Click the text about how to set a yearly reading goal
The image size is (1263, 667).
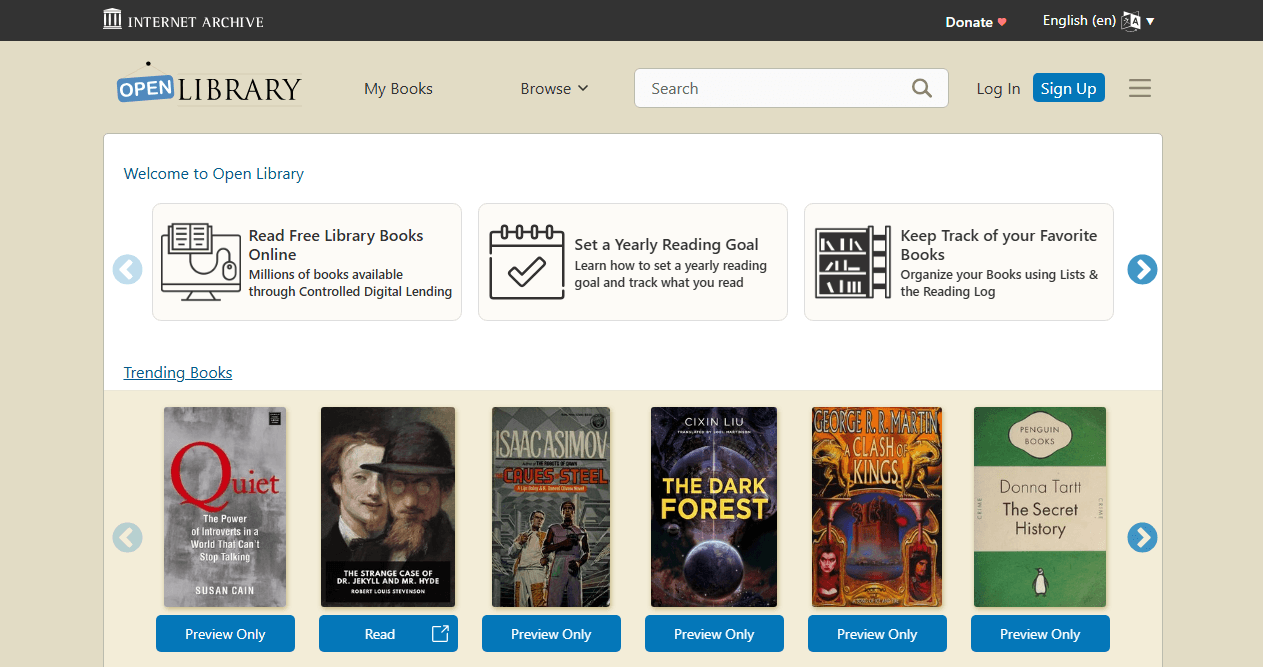[670, 274]
